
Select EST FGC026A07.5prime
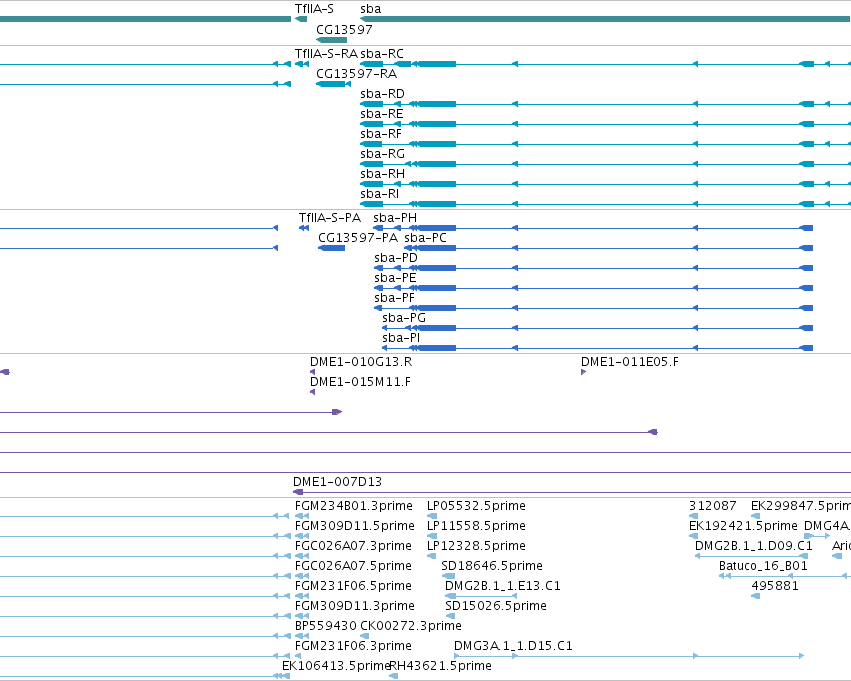click(x=353, y=566)
